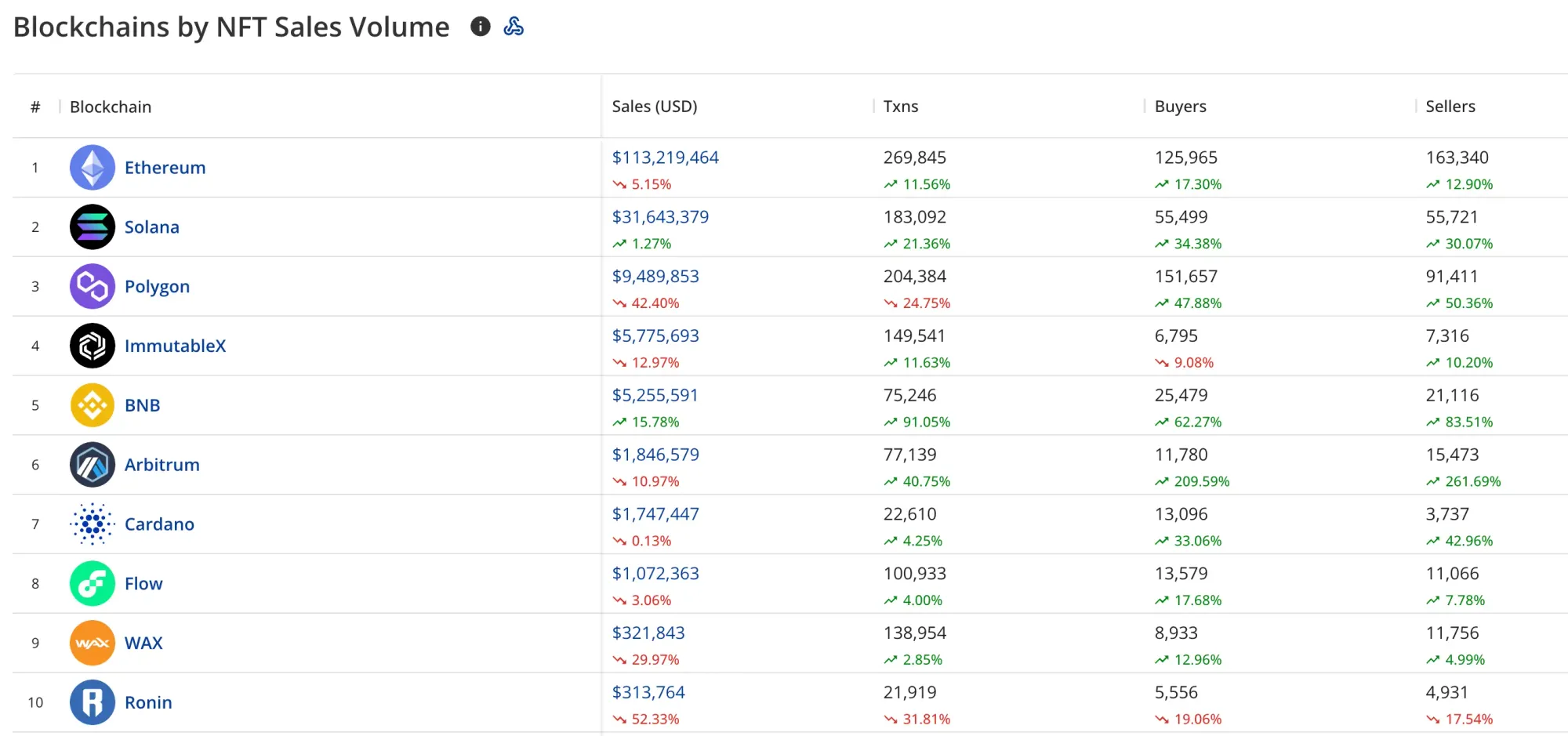Sort by the Sellers column header

pyautogui.click(x=1450, y=107)
